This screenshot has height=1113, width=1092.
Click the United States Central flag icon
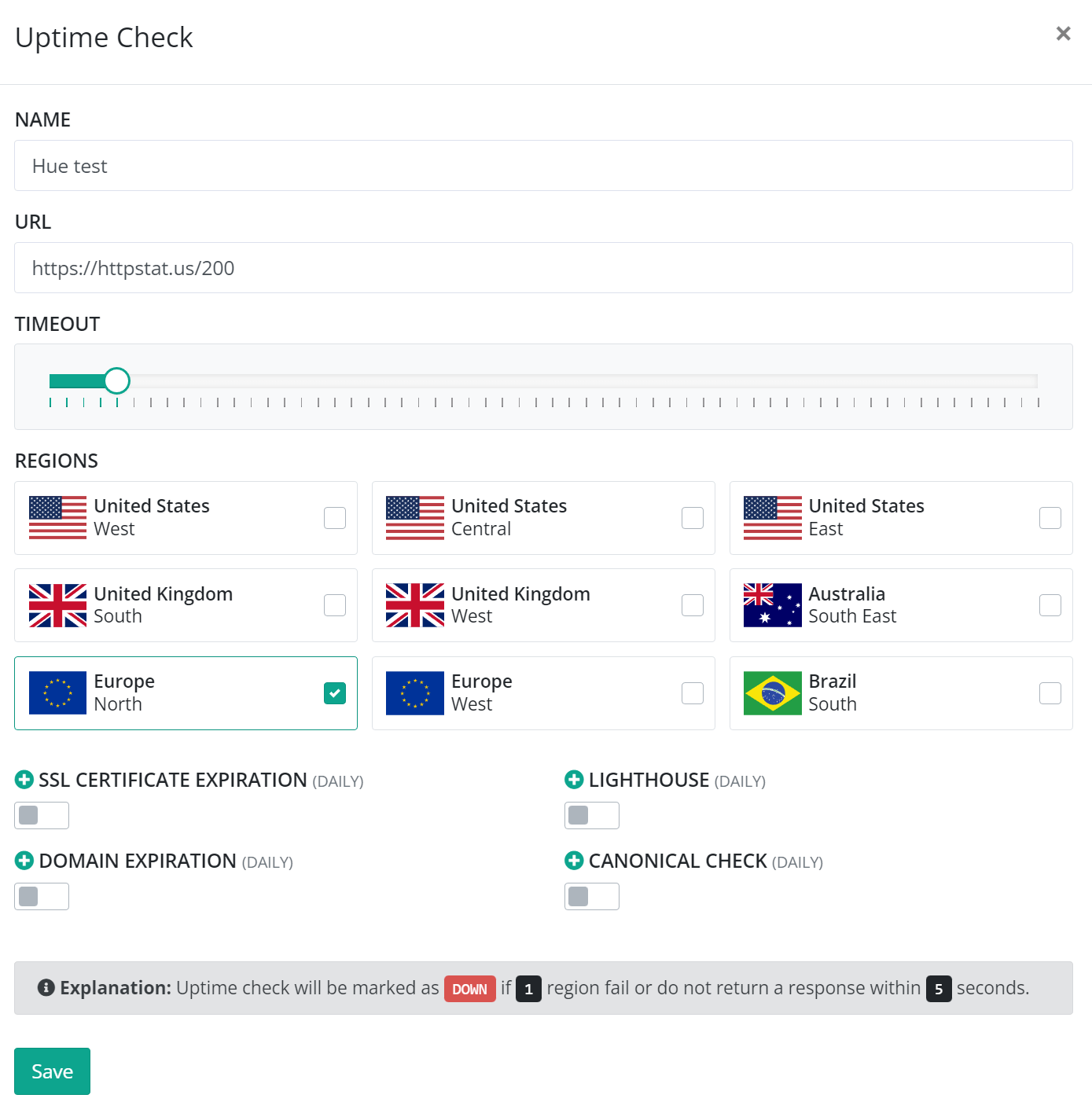(x=414, y=517)
